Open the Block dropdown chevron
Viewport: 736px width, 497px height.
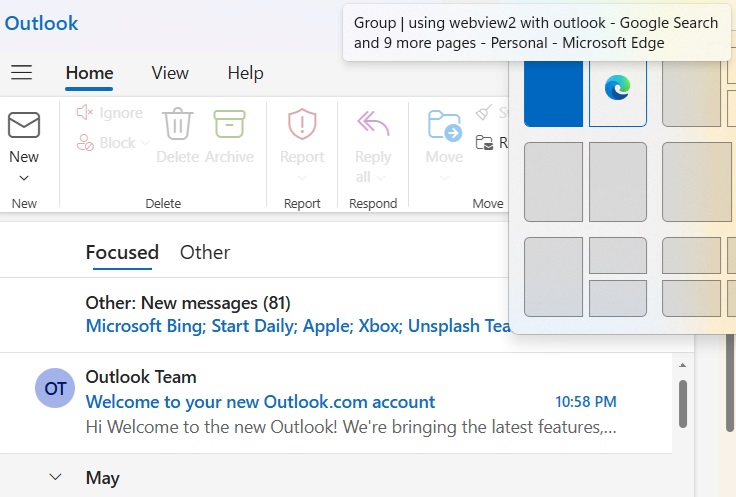(x=146, y=143)
